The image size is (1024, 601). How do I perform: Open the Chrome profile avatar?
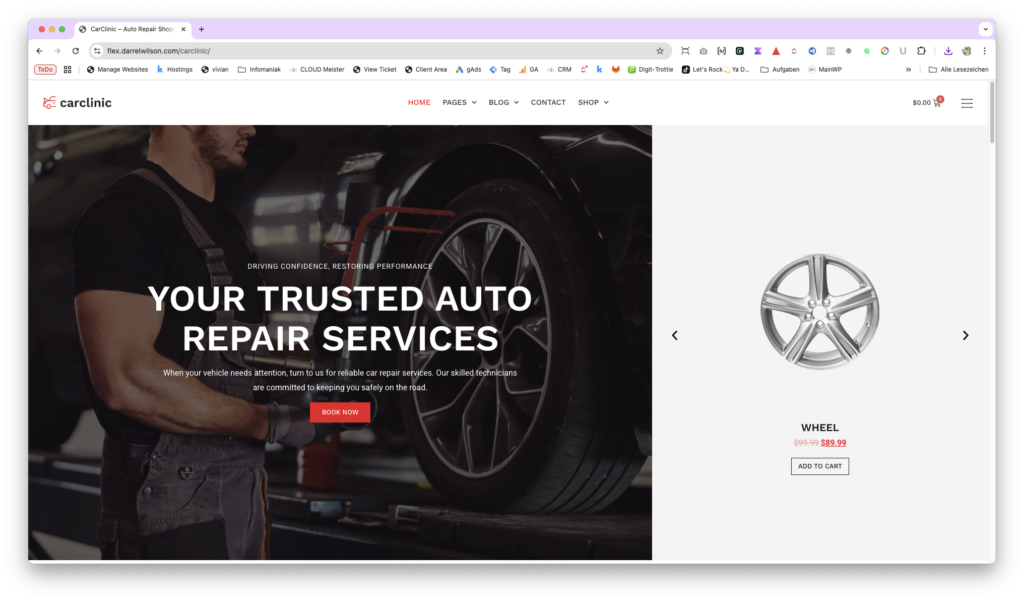pyautogui.click(x=967, y=51)
